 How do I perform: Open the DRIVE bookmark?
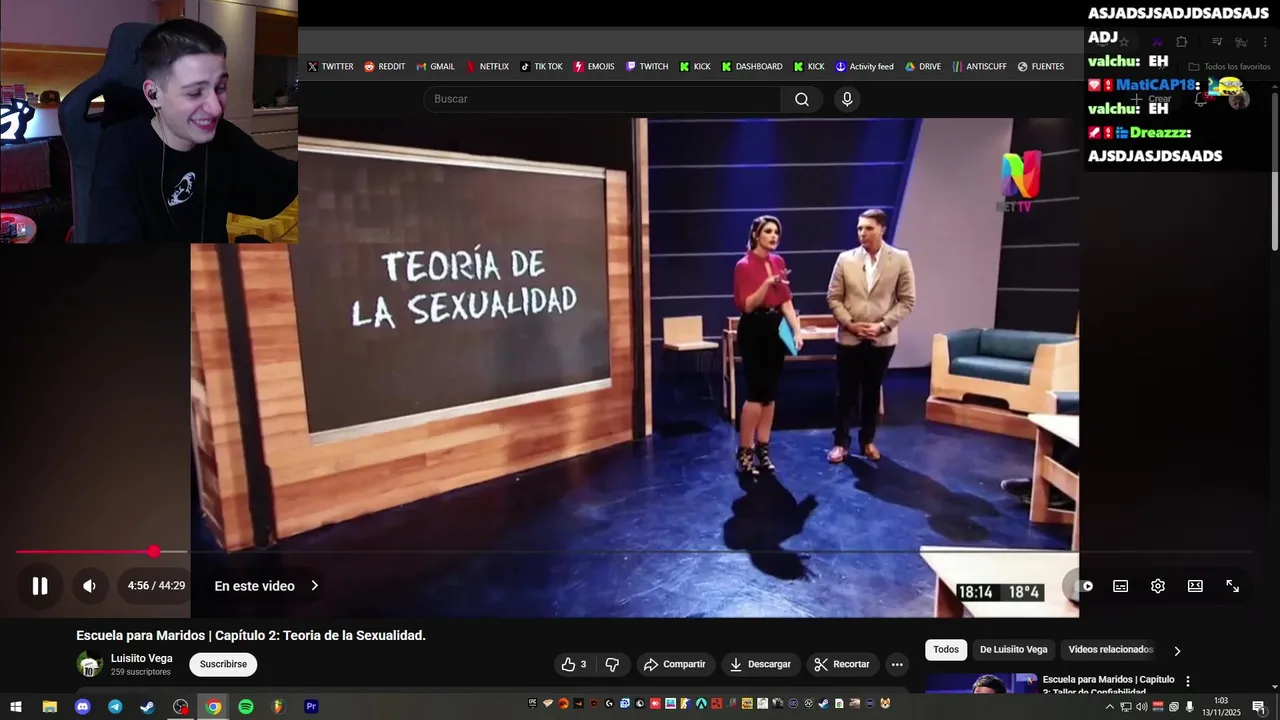(923, 67)
